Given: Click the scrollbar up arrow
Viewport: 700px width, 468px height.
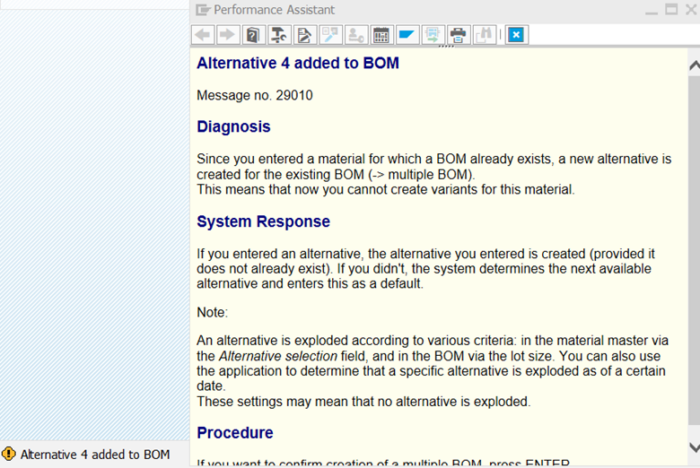Looking at the screenshot, I should point(694,66).
